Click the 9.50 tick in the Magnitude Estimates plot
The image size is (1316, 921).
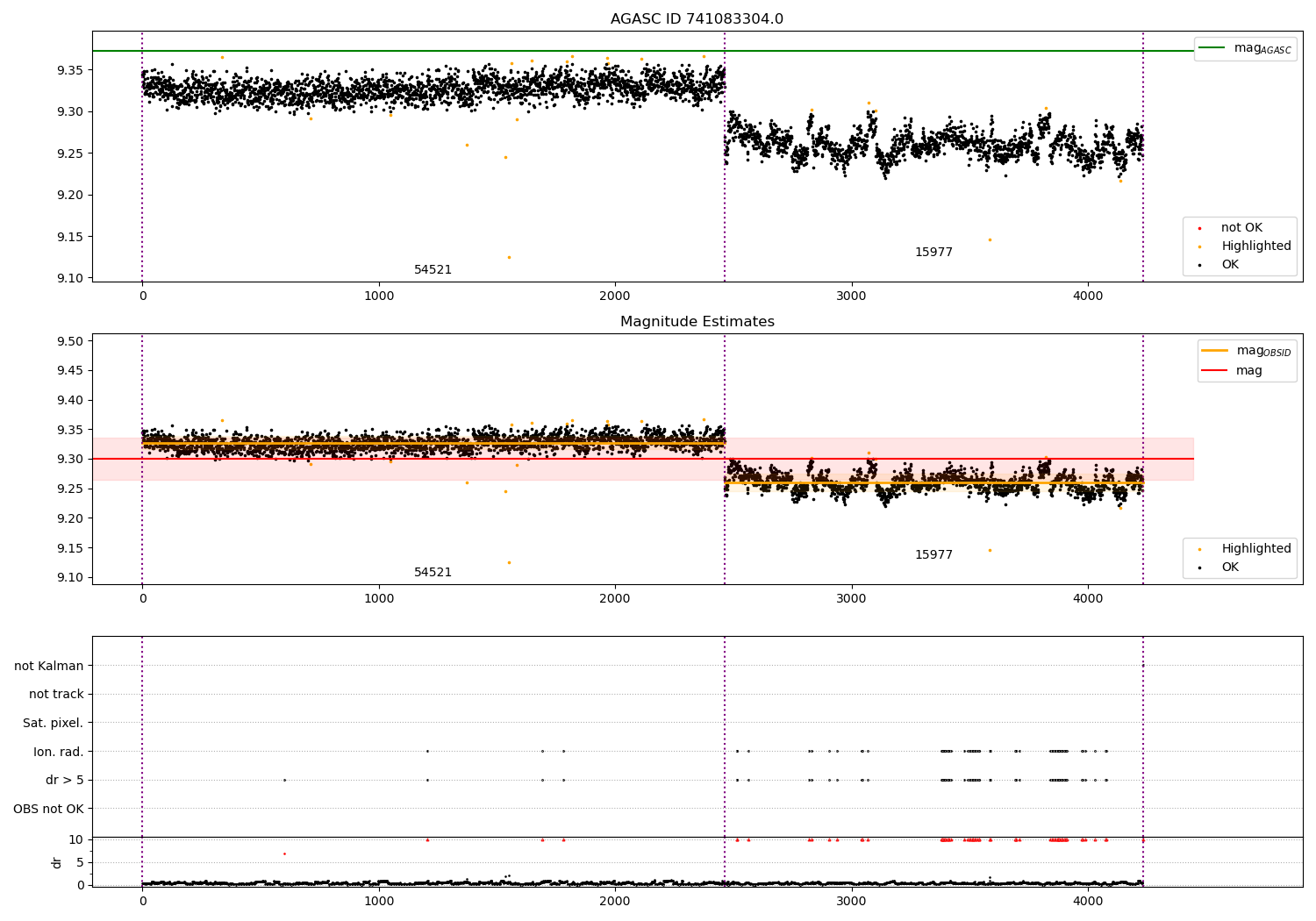(70, 341)
